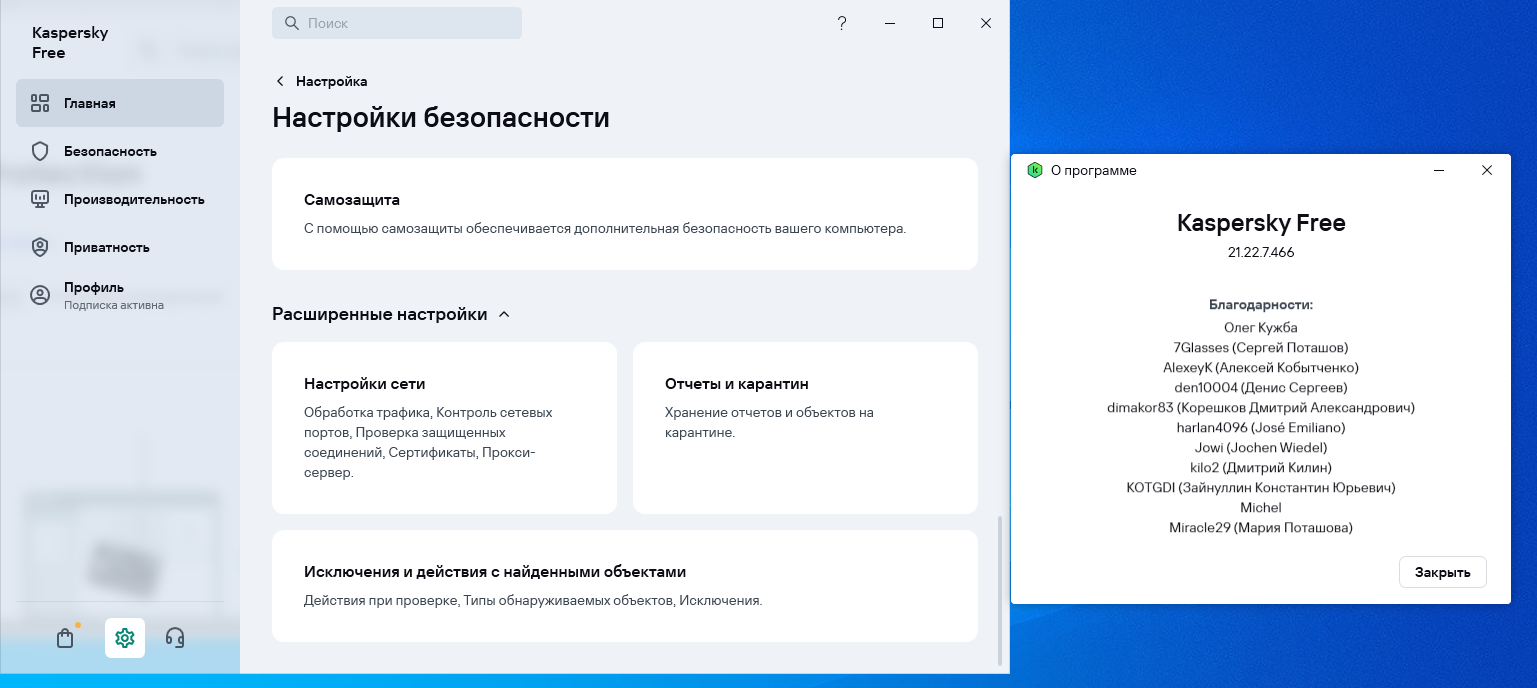Click the name Олег Кужба
Image resolution: width=1537 pixels, height=688 pixels.
[x=1261, y=327]
